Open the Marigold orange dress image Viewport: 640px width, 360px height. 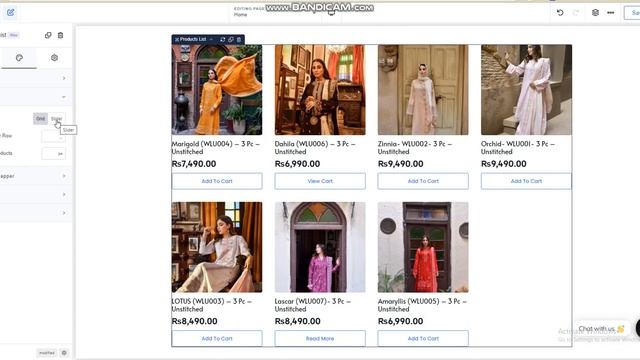pyautogui.click(x=217, y=90)
